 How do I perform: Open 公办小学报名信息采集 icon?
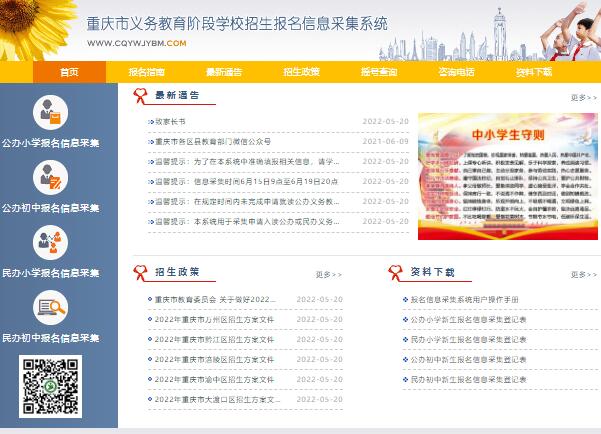pyautogui.click(x=50, y=112)
